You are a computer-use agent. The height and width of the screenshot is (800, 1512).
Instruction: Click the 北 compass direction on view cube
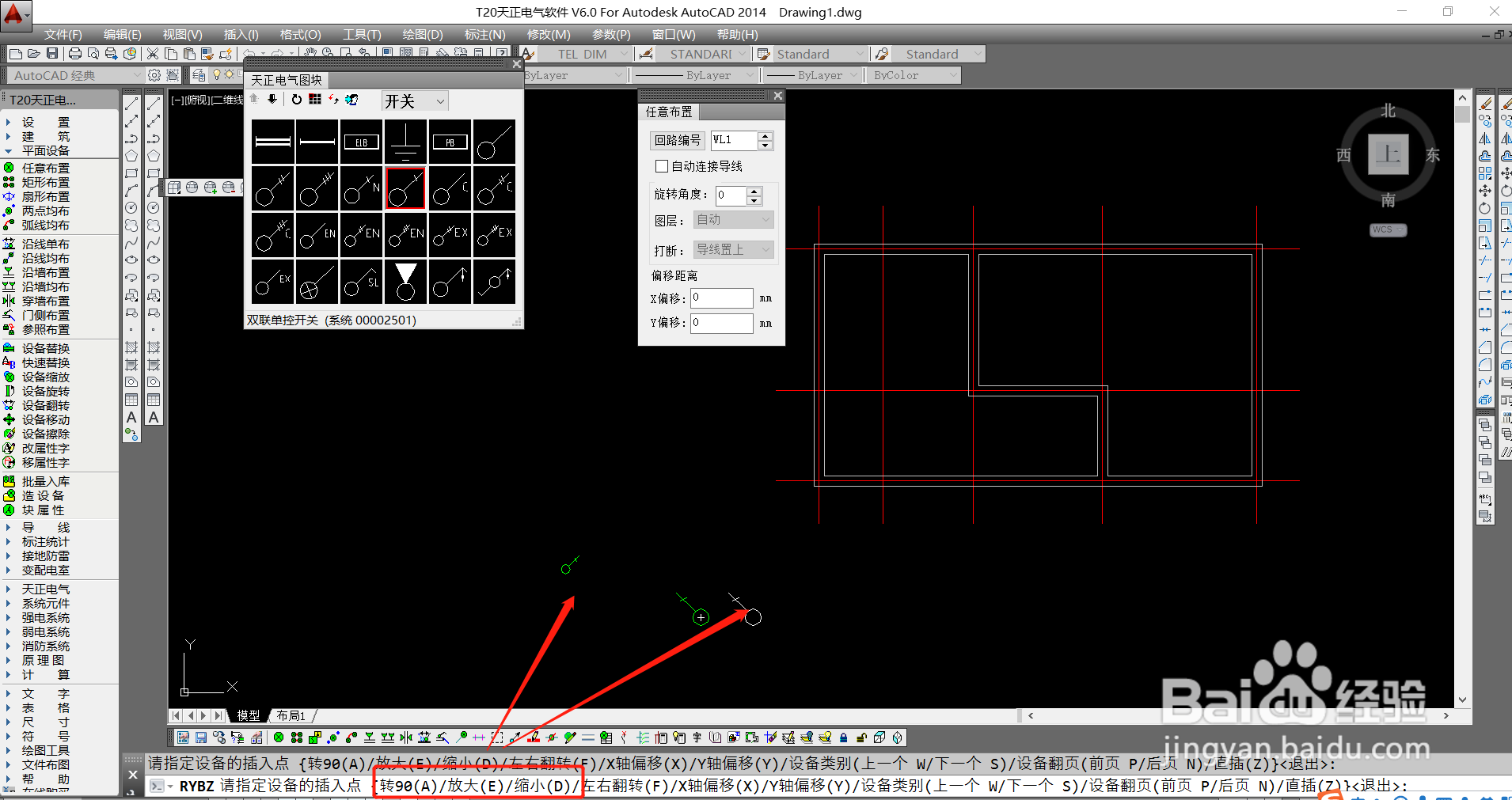(x=1389, y=111)
